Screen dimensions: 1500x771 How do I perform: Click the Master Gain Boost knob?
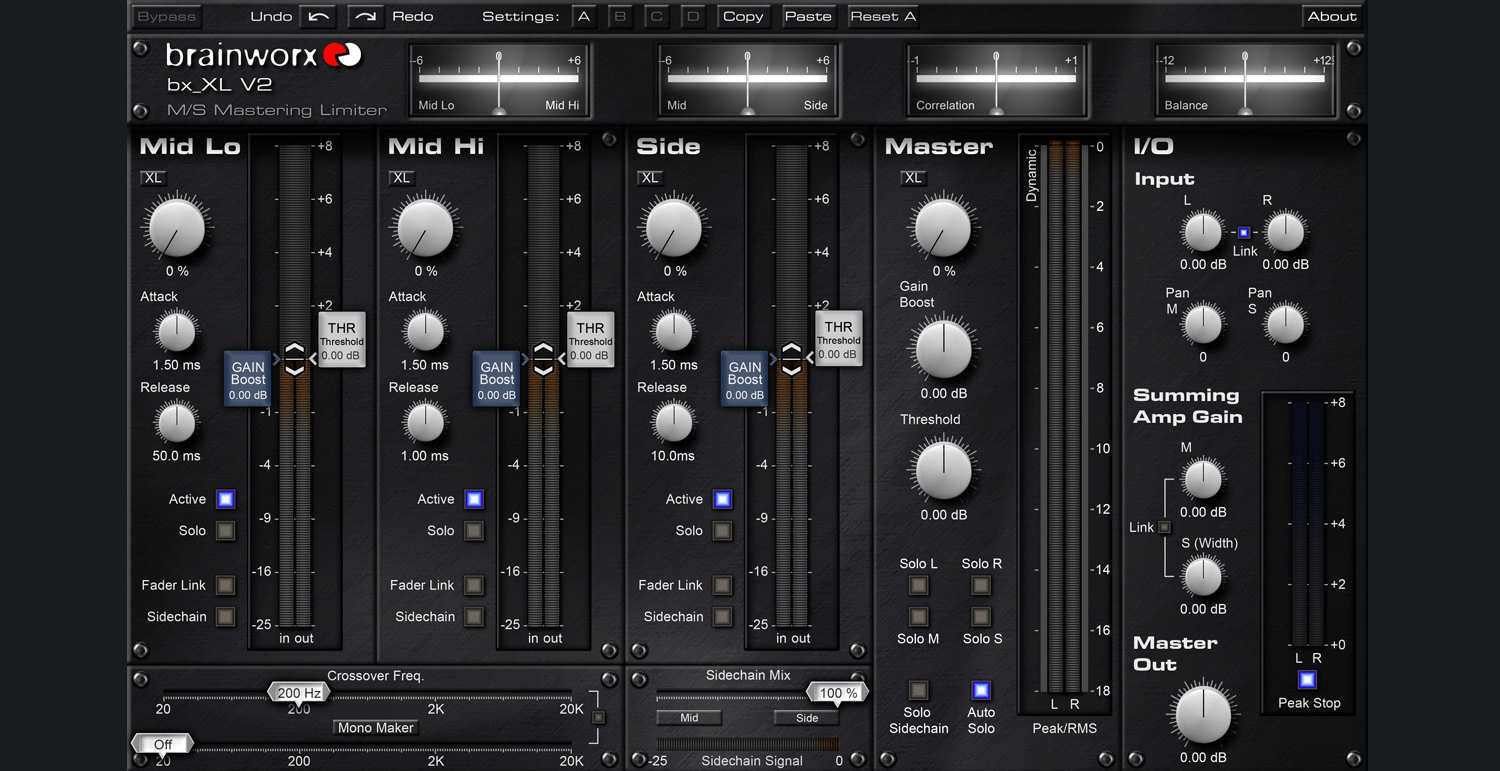[x=943, y=349]
